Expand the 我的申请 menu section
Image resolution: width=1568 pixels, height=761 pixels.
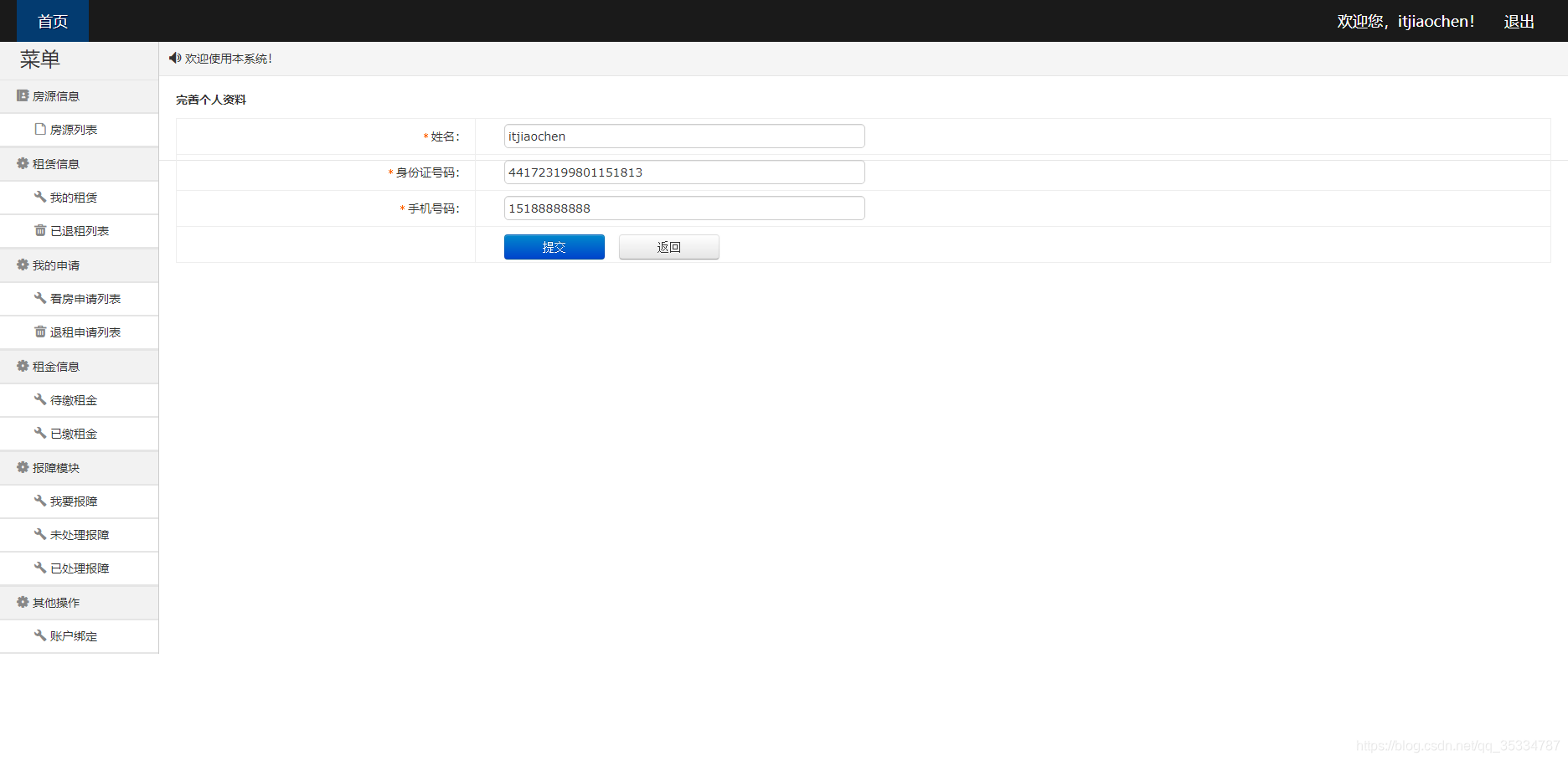coord(79,265)
